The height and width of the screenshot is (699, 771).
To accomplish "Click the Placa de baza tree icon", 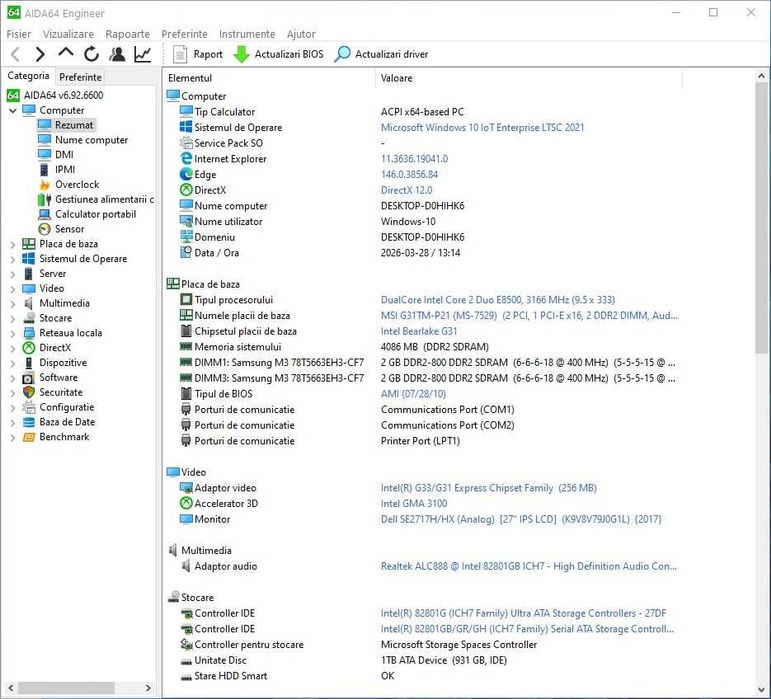I will (x=29, y=244).
